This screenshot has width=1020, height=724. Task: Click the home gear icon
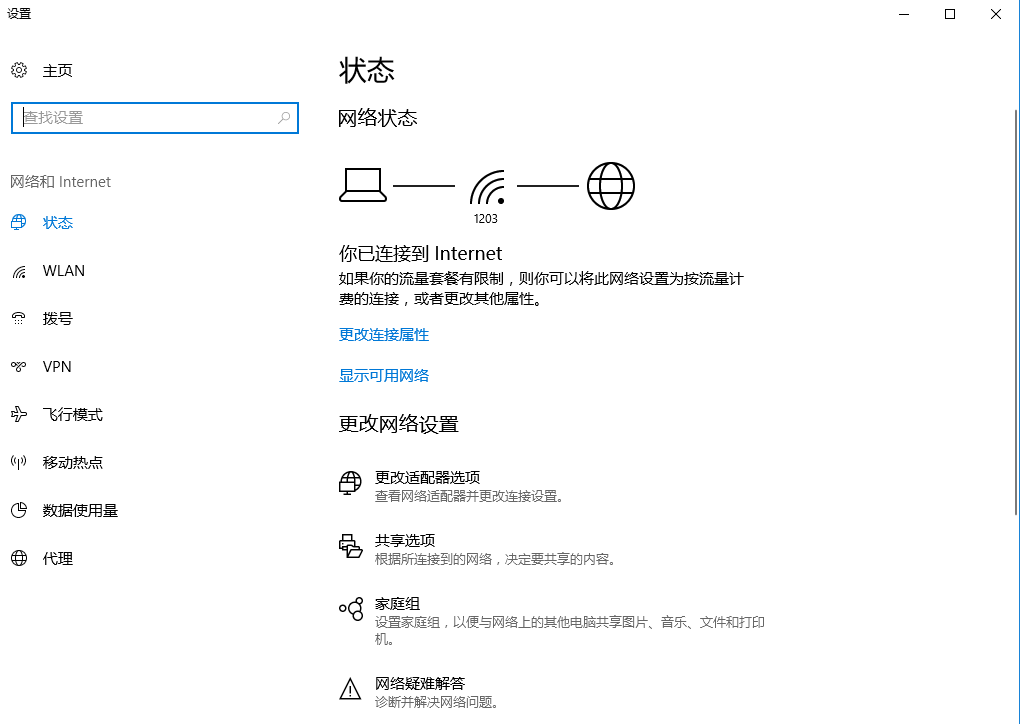click(x=18, y=70)
